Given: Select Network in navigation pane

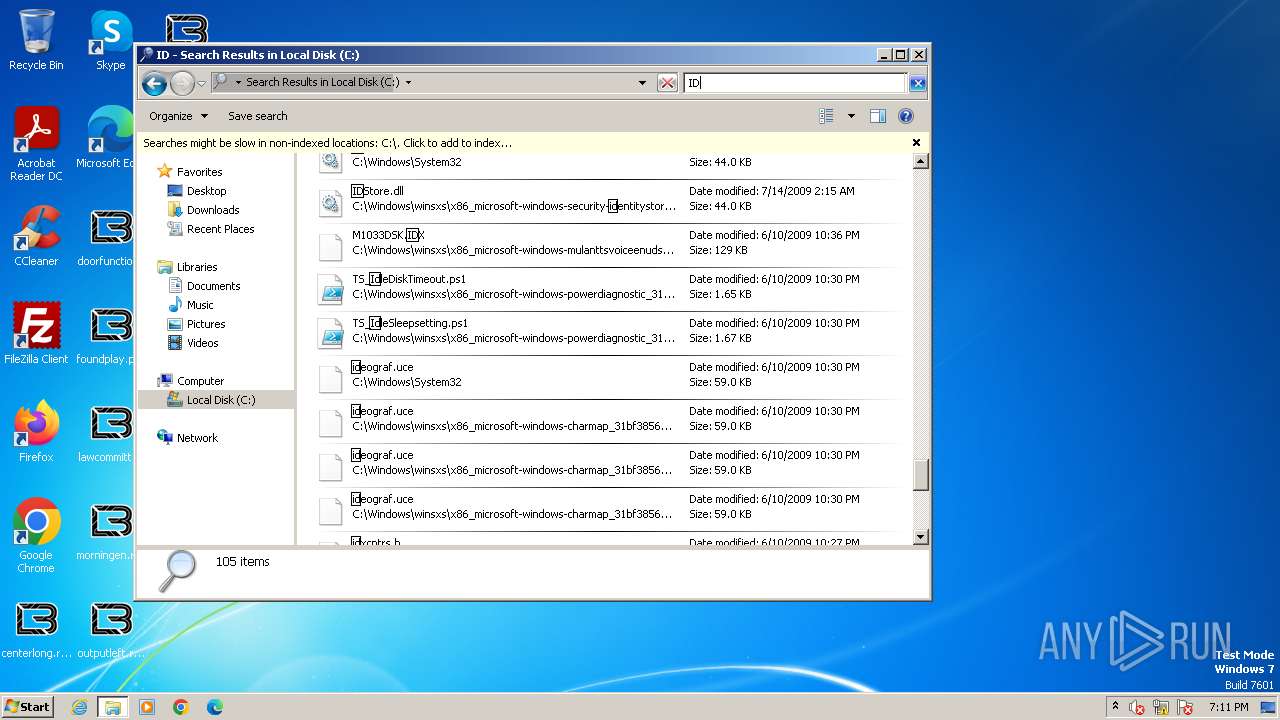Looking at the screenshot, I should coord(197,438).
